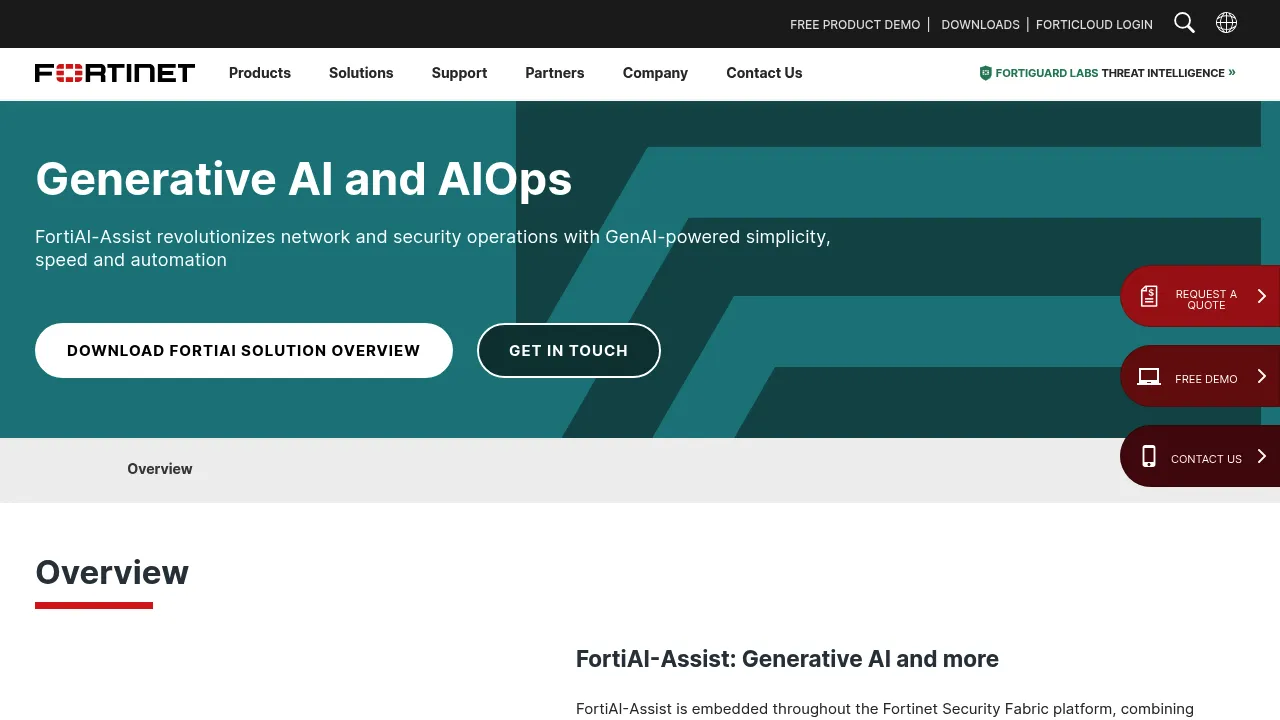Screen dimensions: 1280x720
Task: Click the FortiGuard Labs shield icon
Action: tap(985, 73)
